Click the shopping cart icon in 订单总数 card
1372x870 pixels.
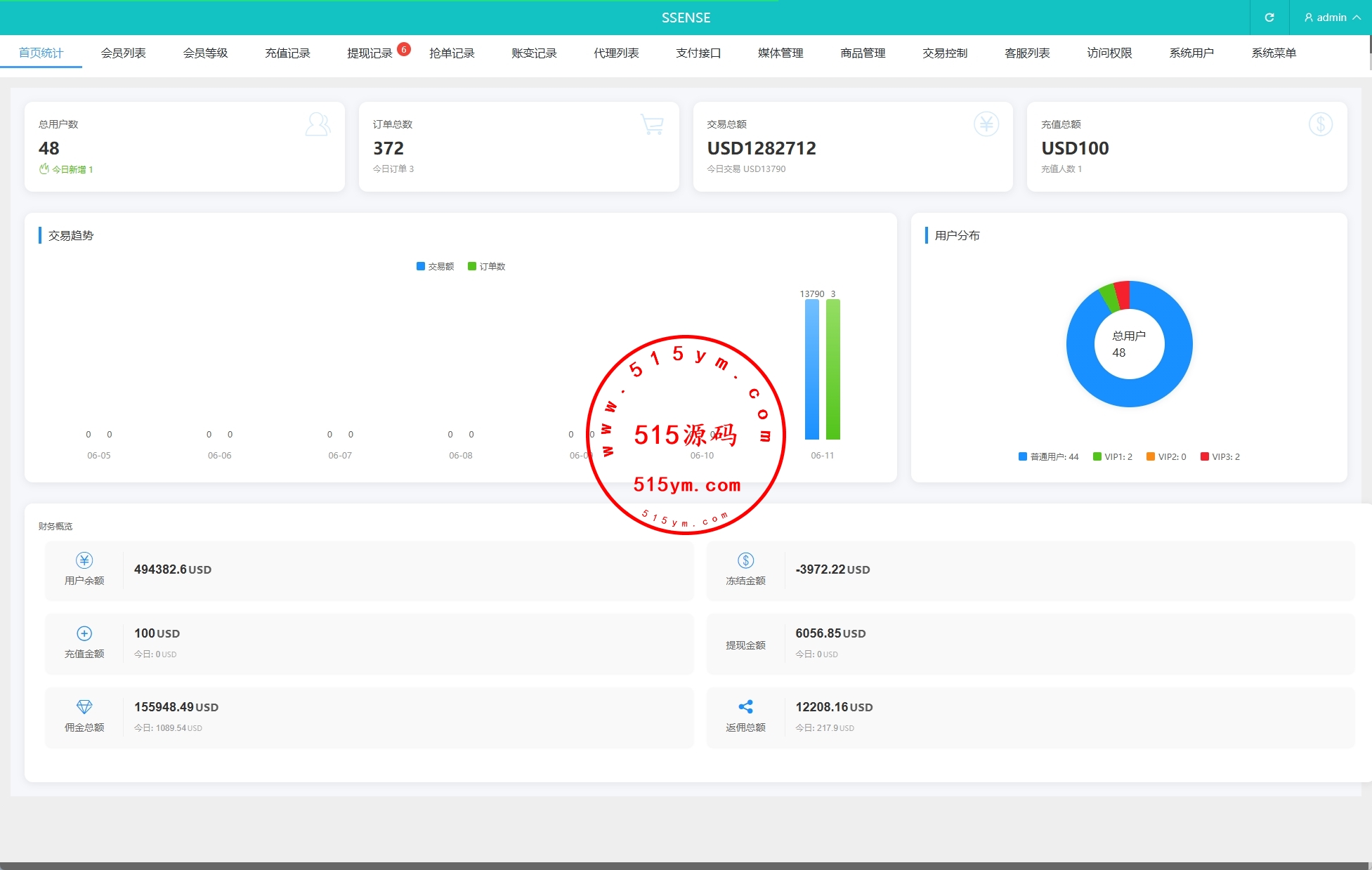pos(652,124)
